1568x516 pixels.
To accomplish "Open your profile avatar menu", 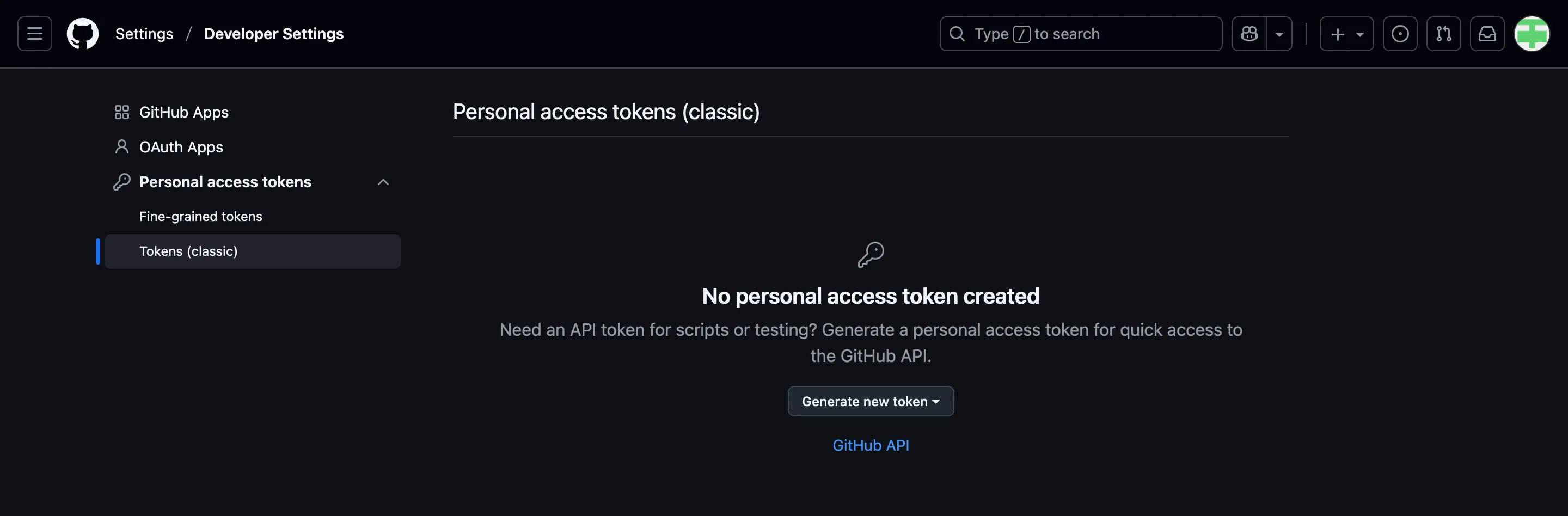I will click(1533, 33).
